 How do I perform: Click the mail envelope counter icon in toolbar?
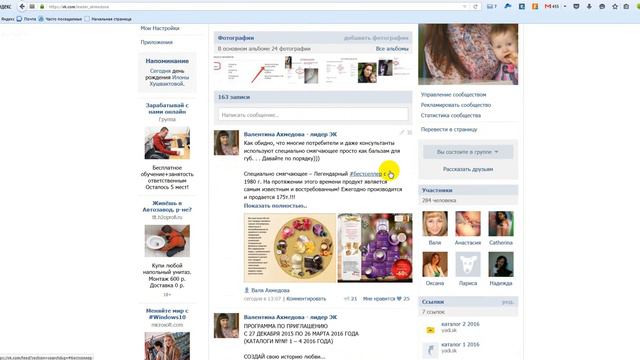point(492,7)
